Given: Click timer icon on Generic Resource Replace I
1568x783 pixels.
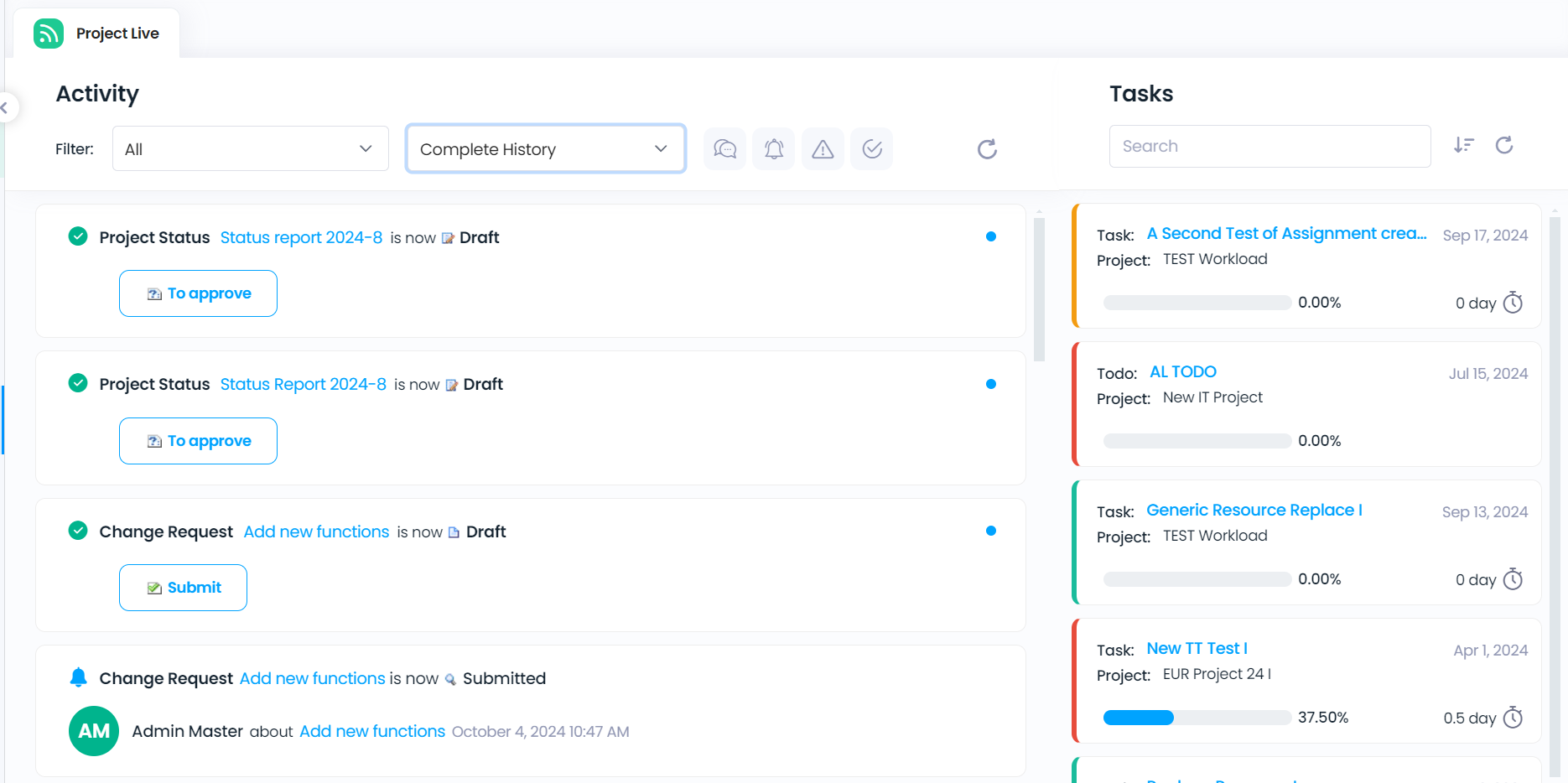Looking at the screenshot, I should click(1513, 579).
